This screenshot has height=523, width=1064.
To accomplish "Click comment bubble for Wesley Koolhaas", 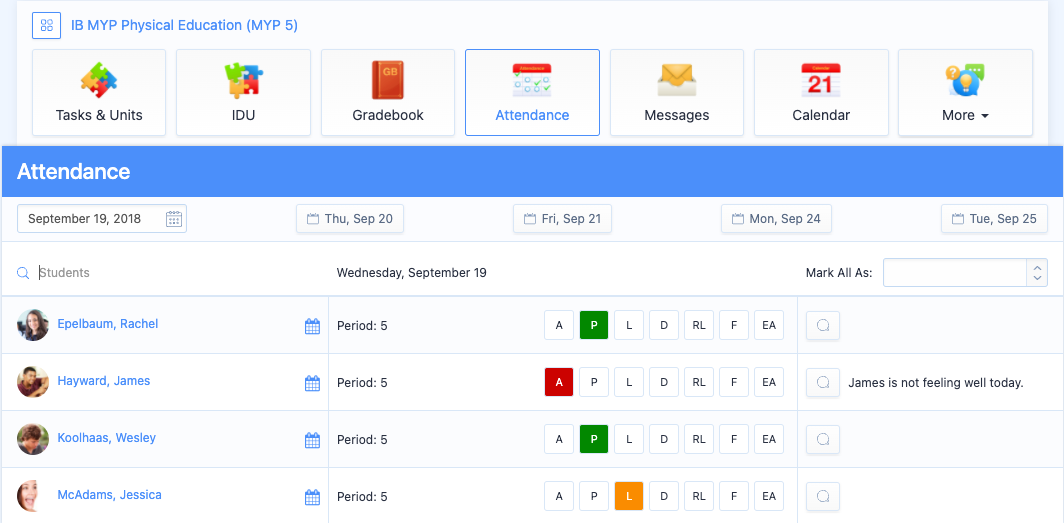I will click(x=822, y=439).
